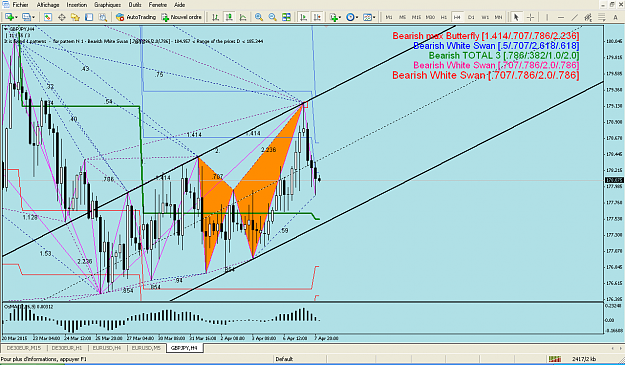Switch chart to candlesticks type
This screenshot has width=625, height=365.
tap(229, 17)
